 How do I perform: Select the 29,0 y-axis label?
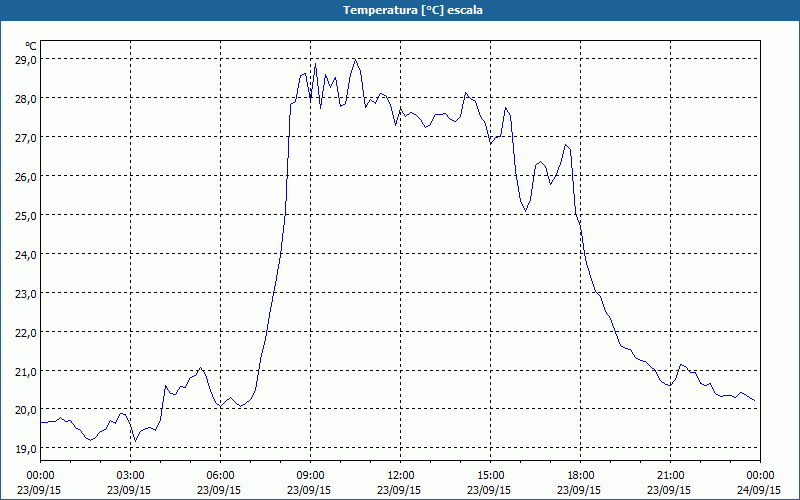click(27, 60)
